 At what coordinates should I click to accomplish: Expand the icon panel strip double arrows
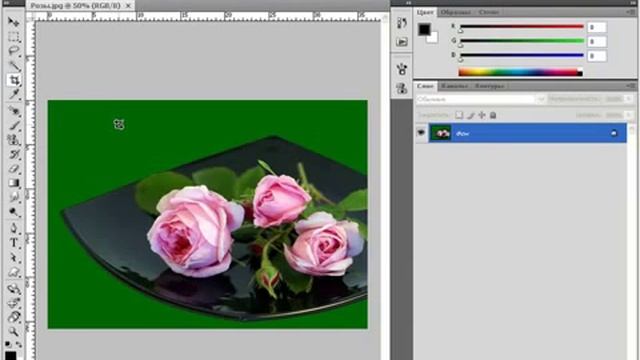[409, 2]
